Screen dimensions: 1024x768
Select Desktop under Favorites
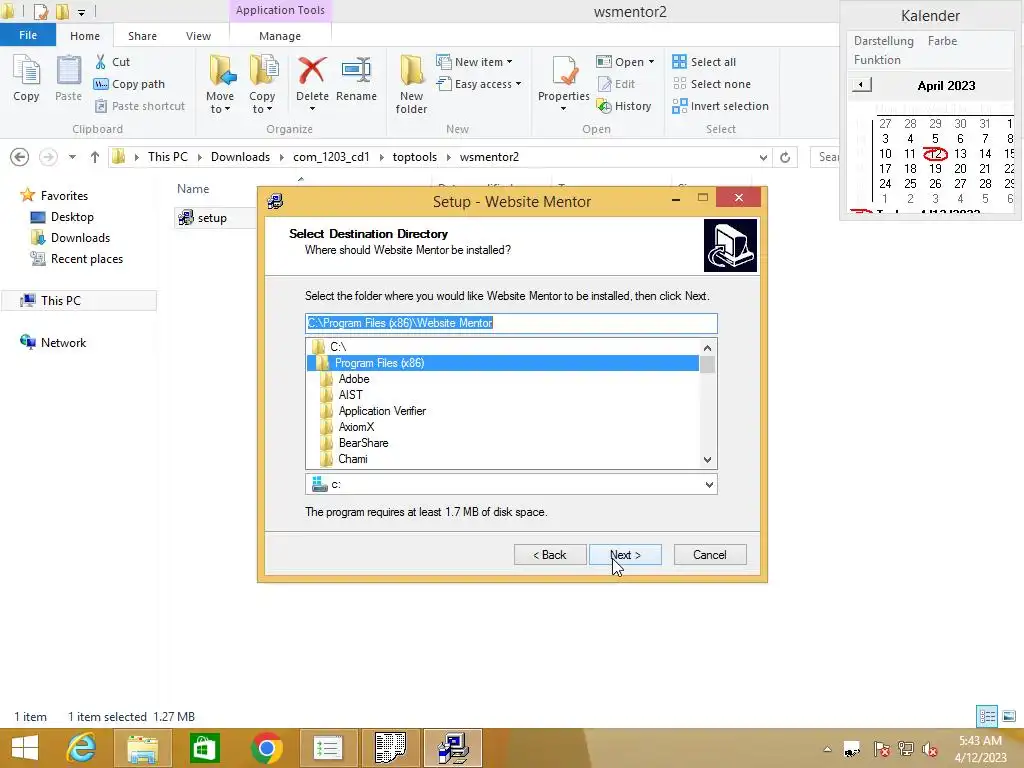(x=63, y=217)
